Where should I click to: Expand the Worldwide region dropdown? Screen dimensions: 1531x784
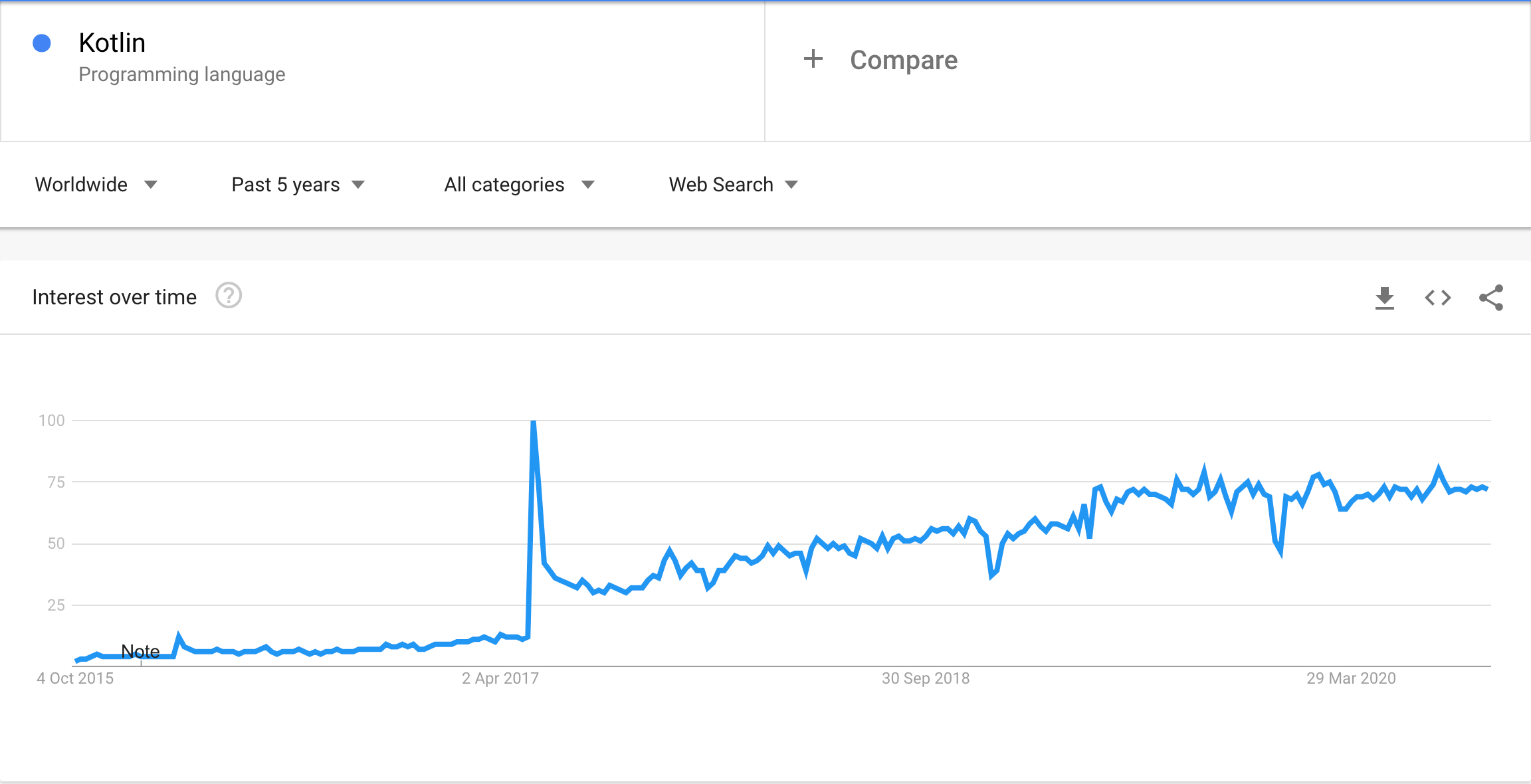pos(96,185)
